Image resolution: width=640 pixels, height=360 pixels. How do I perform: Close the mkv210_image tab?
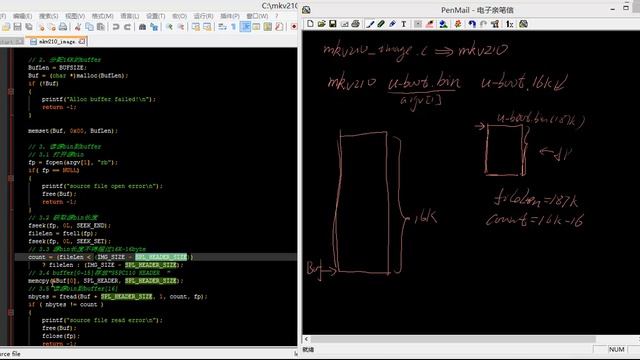82,42
